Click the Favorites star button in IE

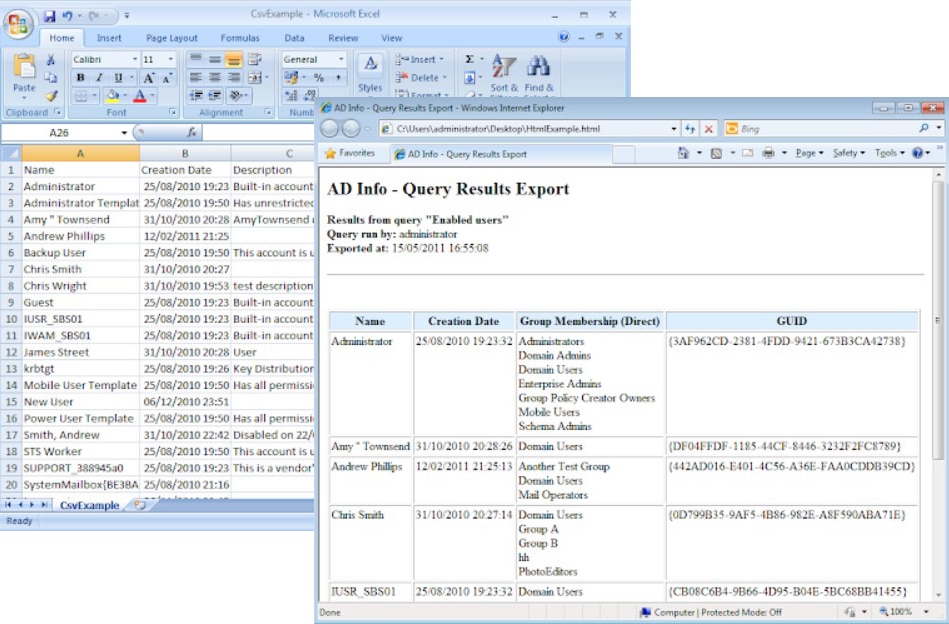pyautogui.click(x=350, y=153)
